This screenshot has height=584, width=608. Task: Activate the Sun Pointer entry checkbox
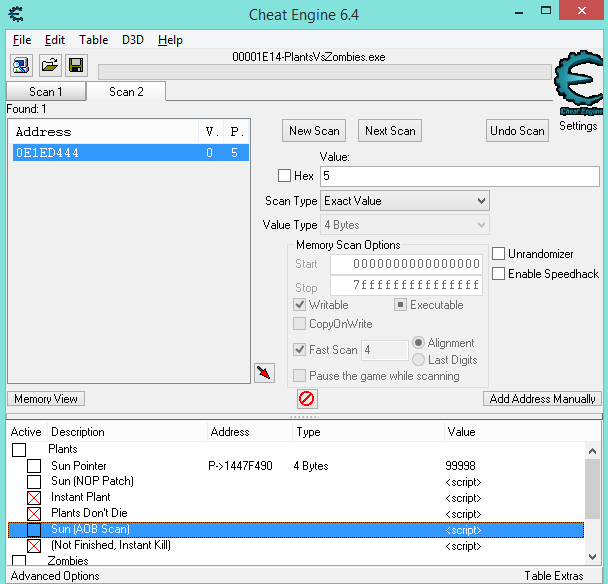point(34,466)
